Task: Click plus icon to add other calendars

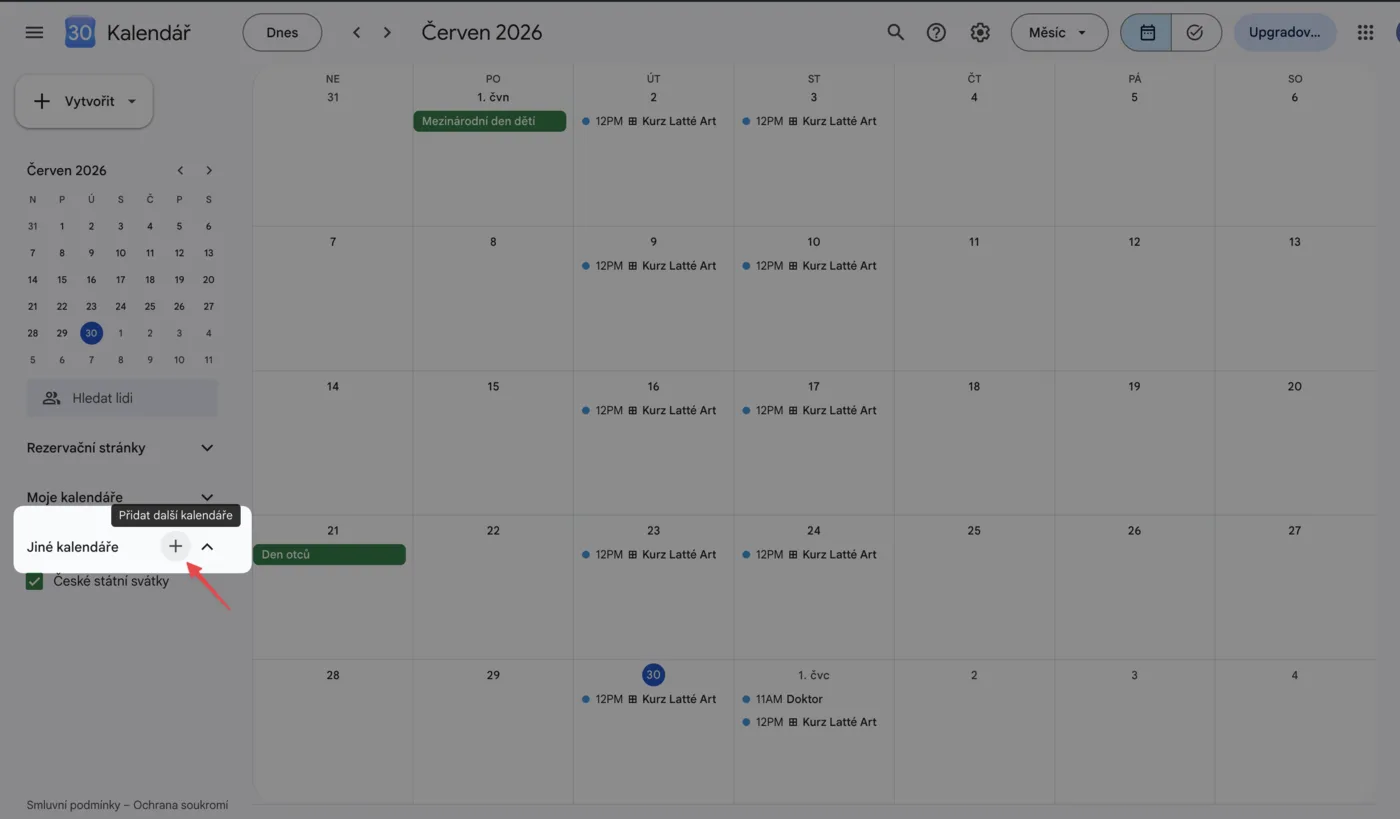Action: point(175,546)
